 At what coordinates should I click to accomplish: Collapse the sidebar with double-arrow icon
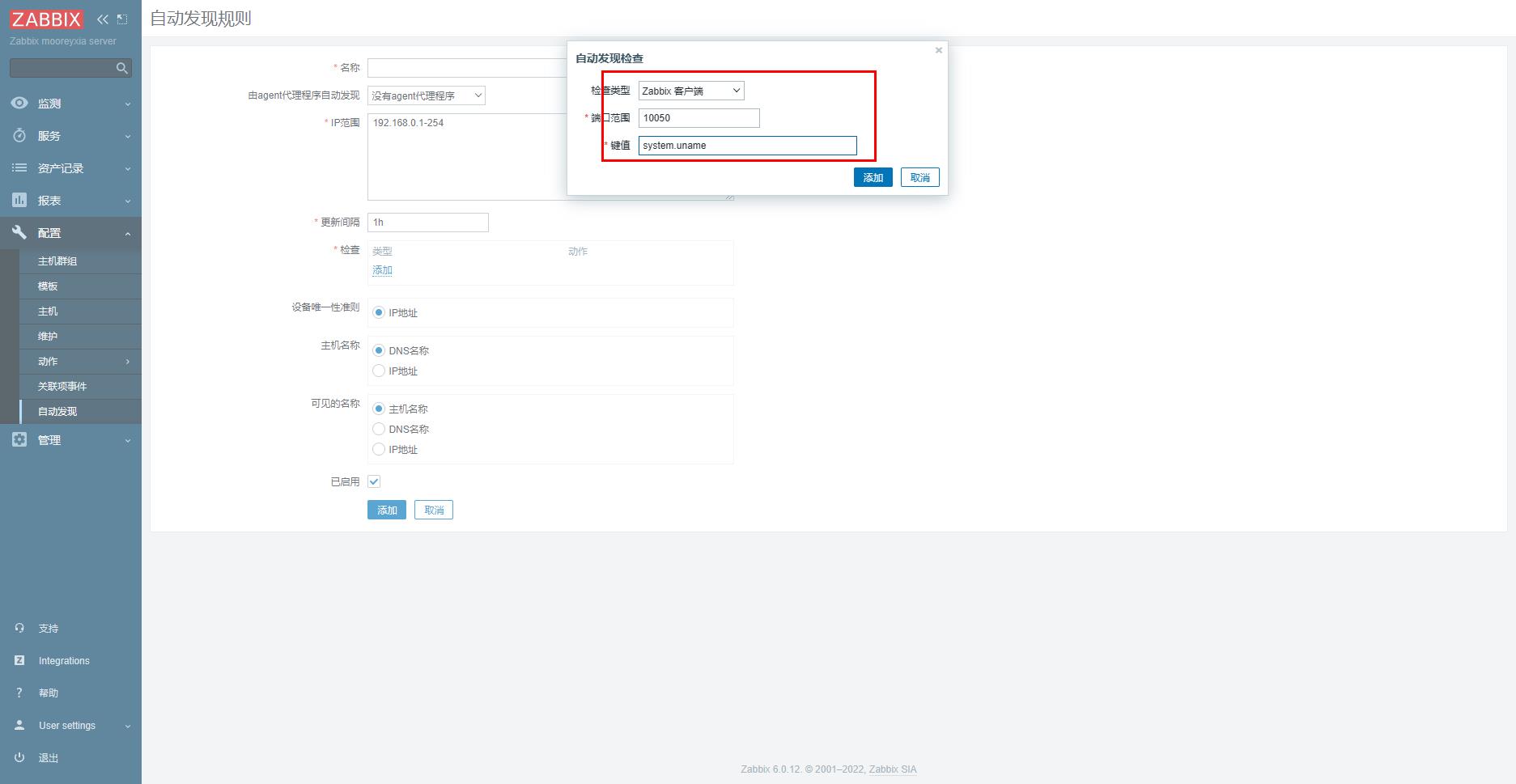point(103,19)
